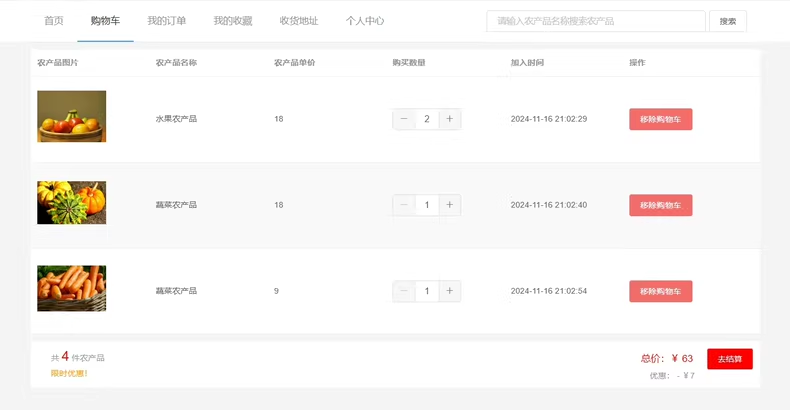Click the 优惠 - ¥7 discount text
This screenshot has height=410, width=790.
tap(672, 376)
